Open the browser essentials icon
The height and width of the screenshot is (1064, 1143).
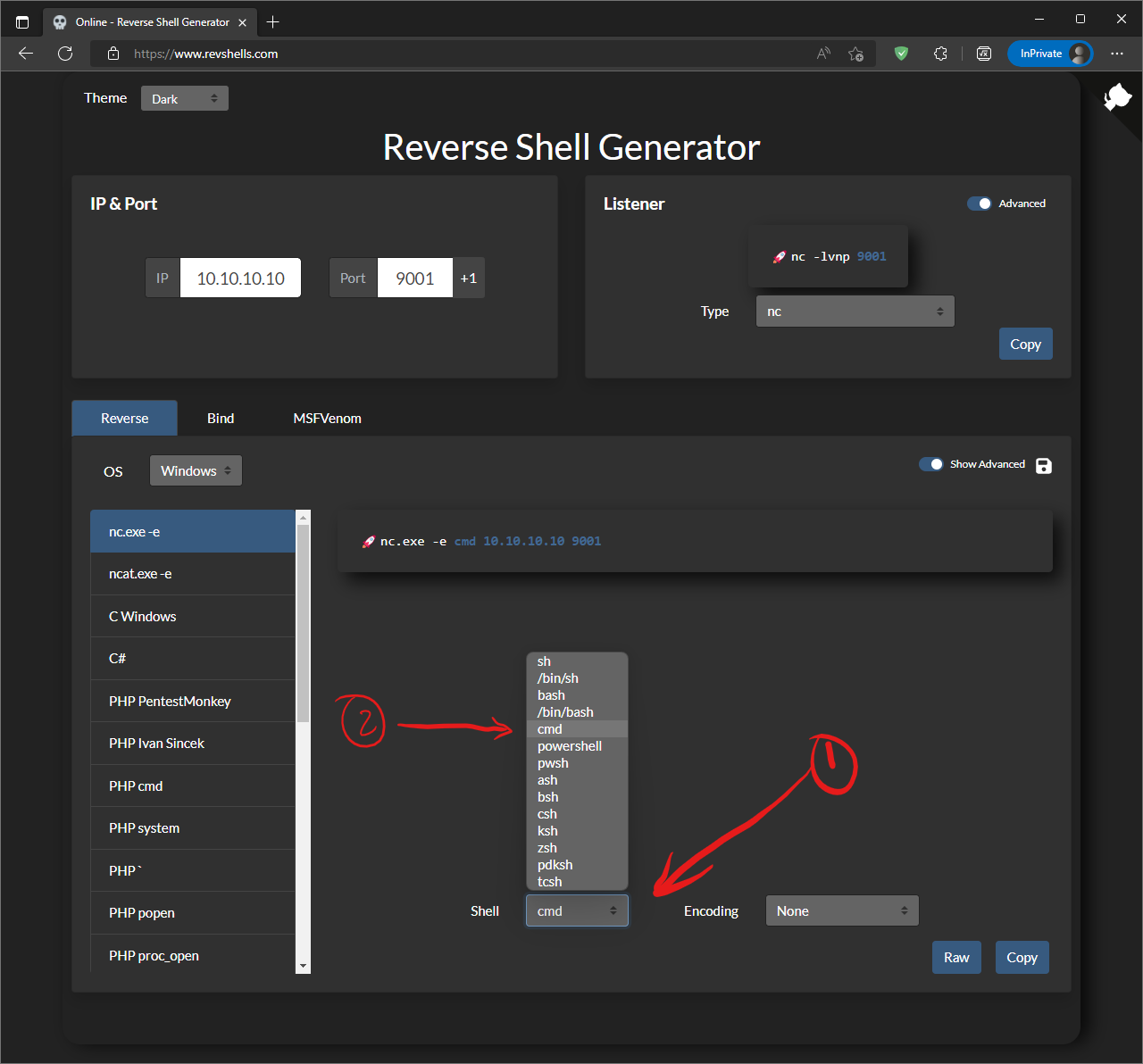pos(984,54)
